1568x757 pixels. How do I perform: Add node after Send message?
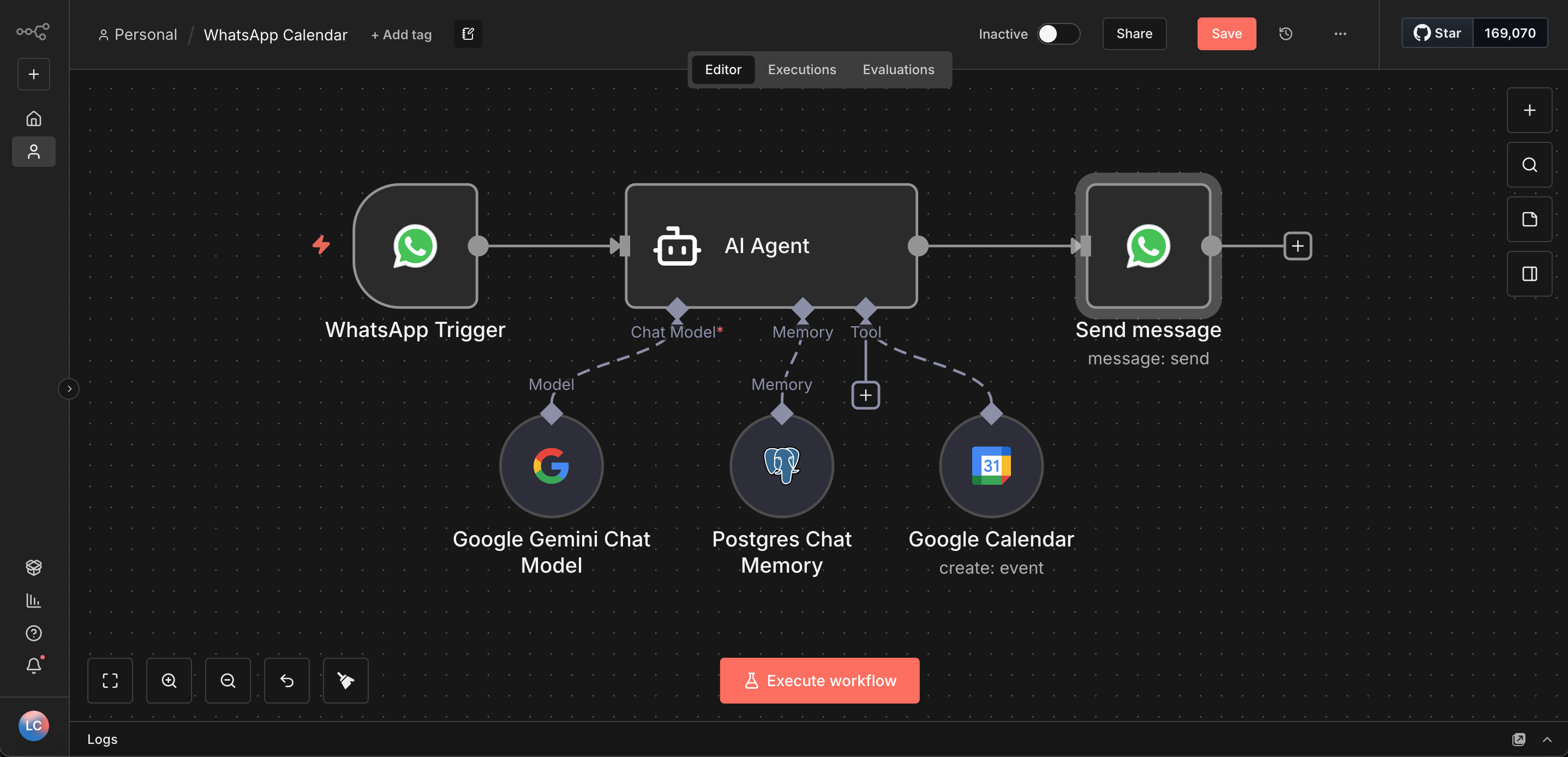pyautogui.click(x=1298, y=246)
